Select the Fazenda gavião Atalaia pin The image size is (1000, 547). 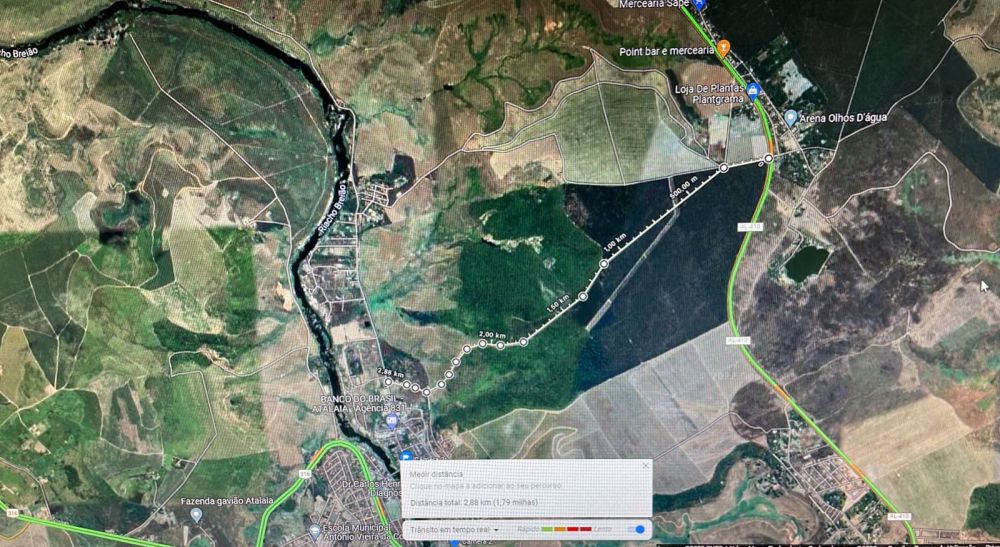(196, 514)
